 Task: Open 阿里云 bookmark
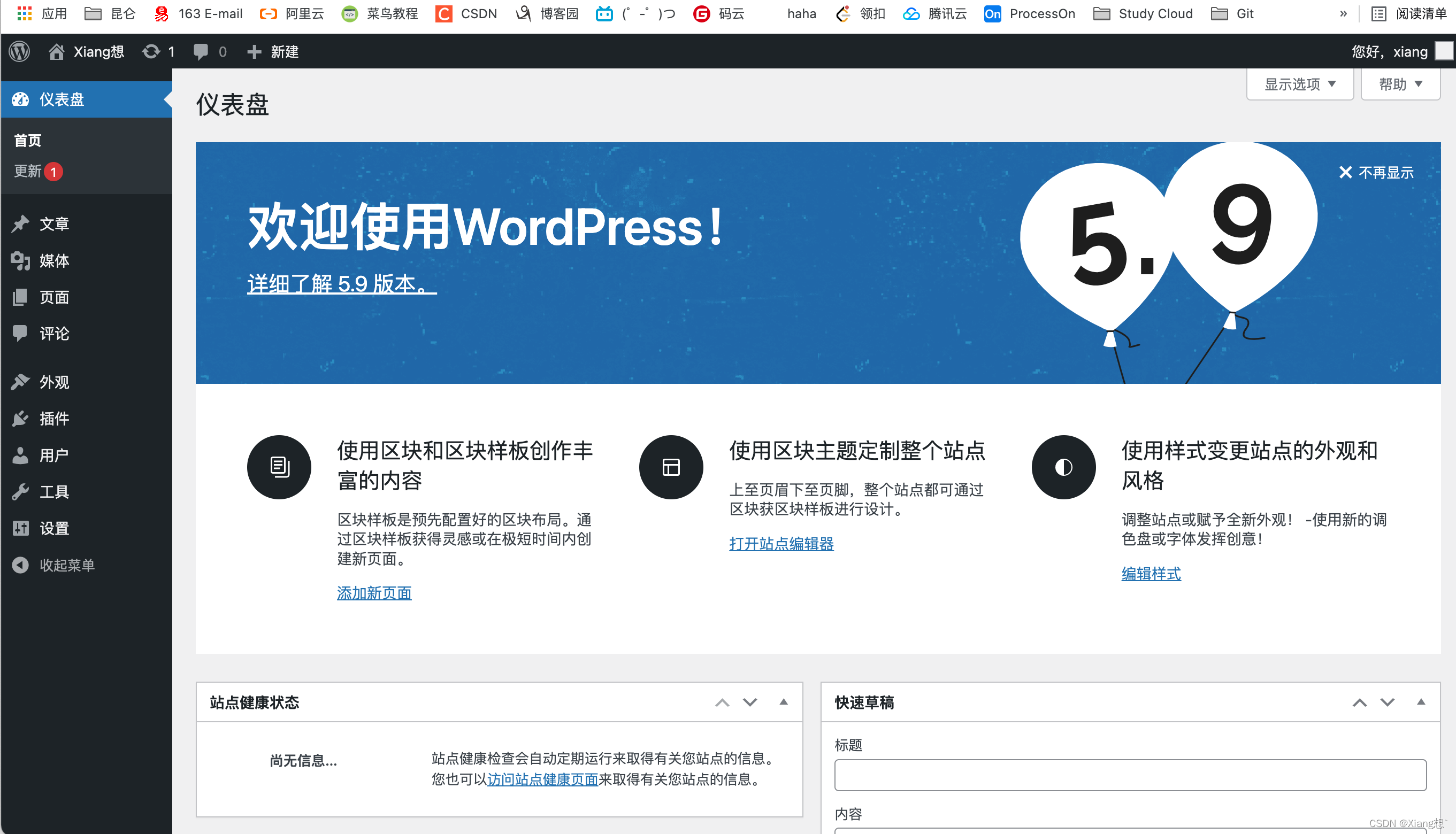[x=292, y=13]
